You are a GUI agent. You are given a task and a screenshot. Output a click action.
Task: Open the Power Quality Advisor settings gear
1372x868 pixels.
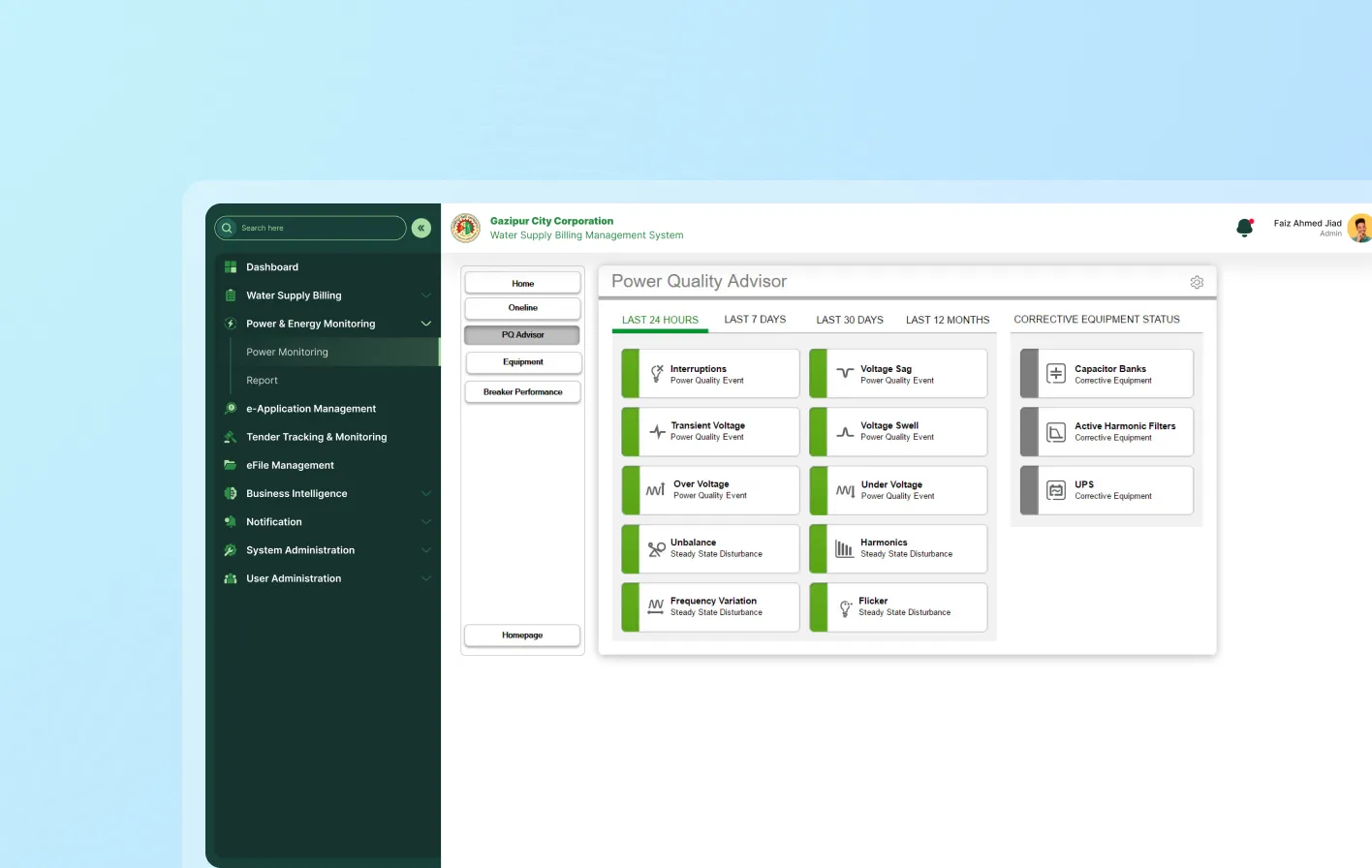coord(1197,282)
